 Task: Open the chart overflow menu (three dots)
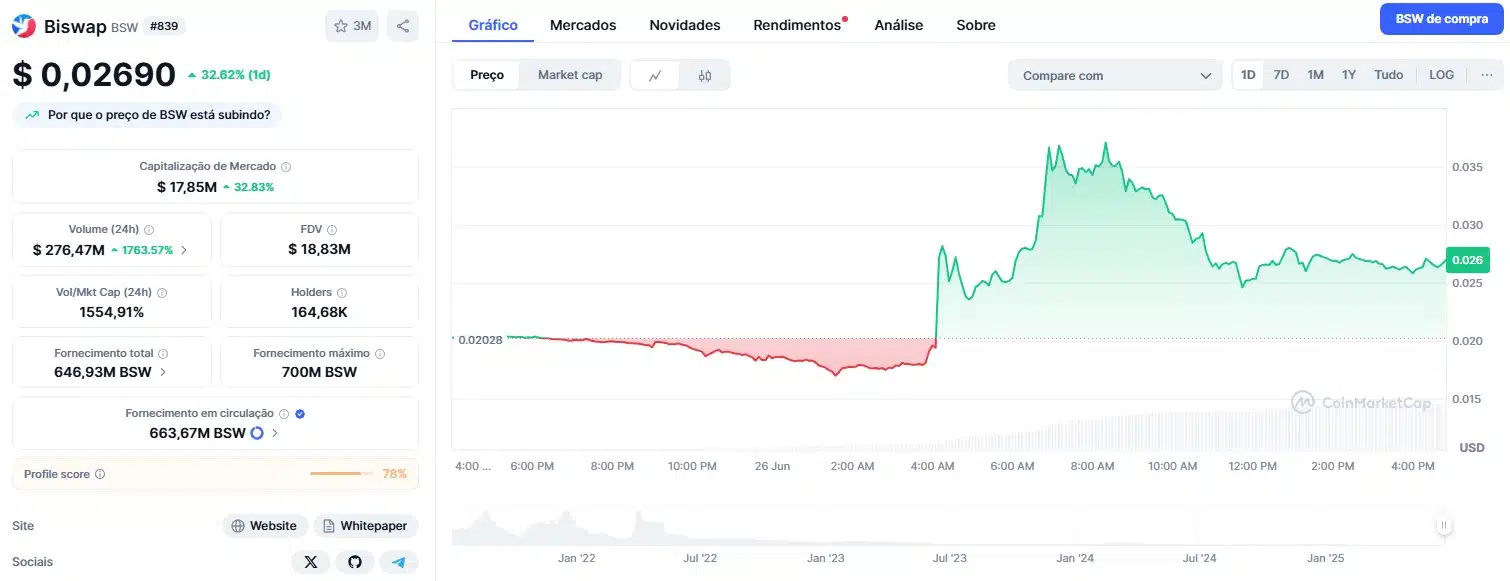[1487, 74]
